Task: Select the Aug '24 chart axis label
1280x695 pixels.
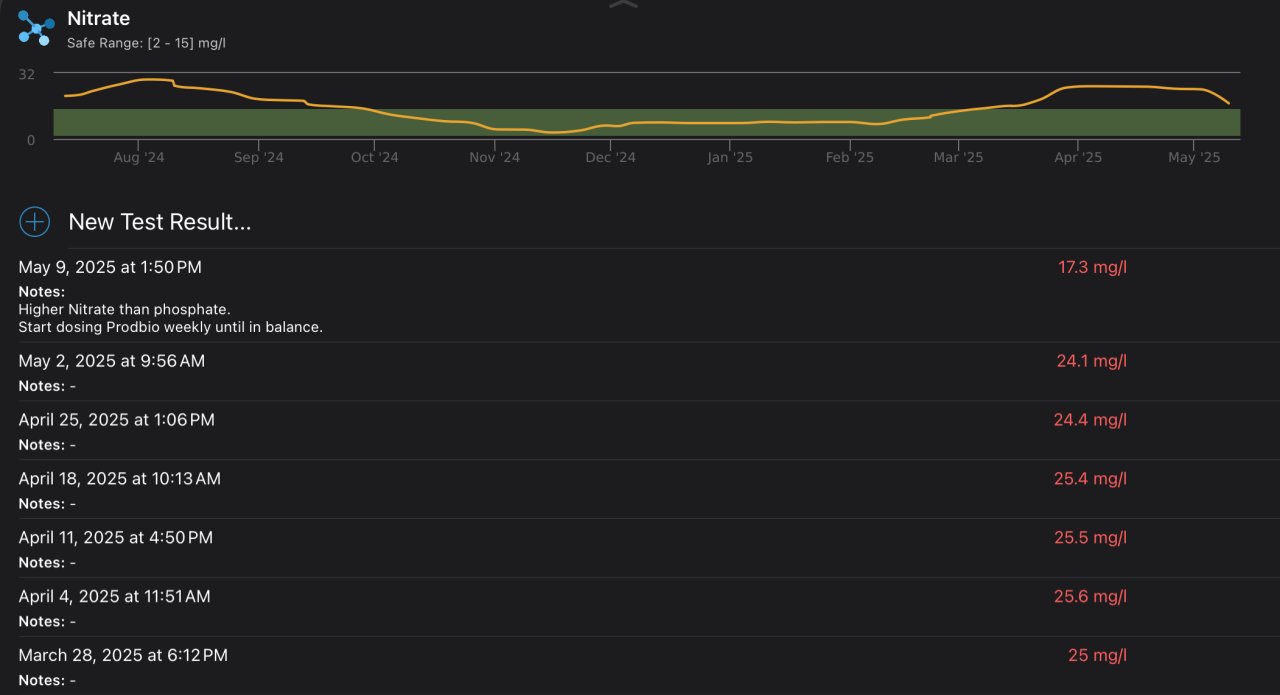Action: pos(140,158)
